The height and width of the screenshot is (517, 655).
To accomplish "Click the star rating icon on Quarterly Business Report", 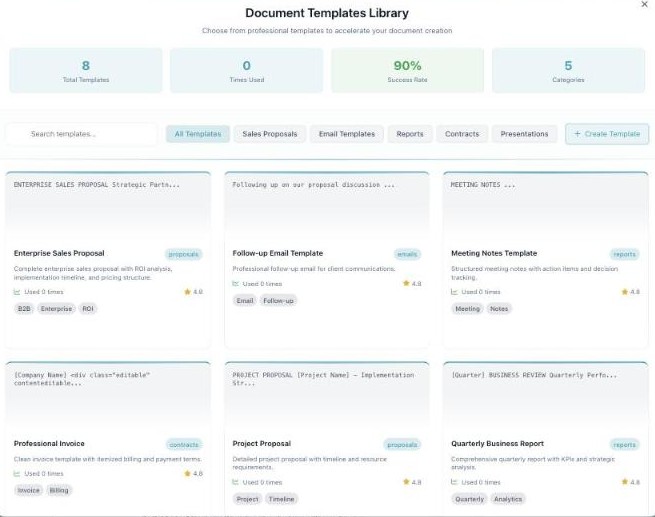I will pos(625,482).
